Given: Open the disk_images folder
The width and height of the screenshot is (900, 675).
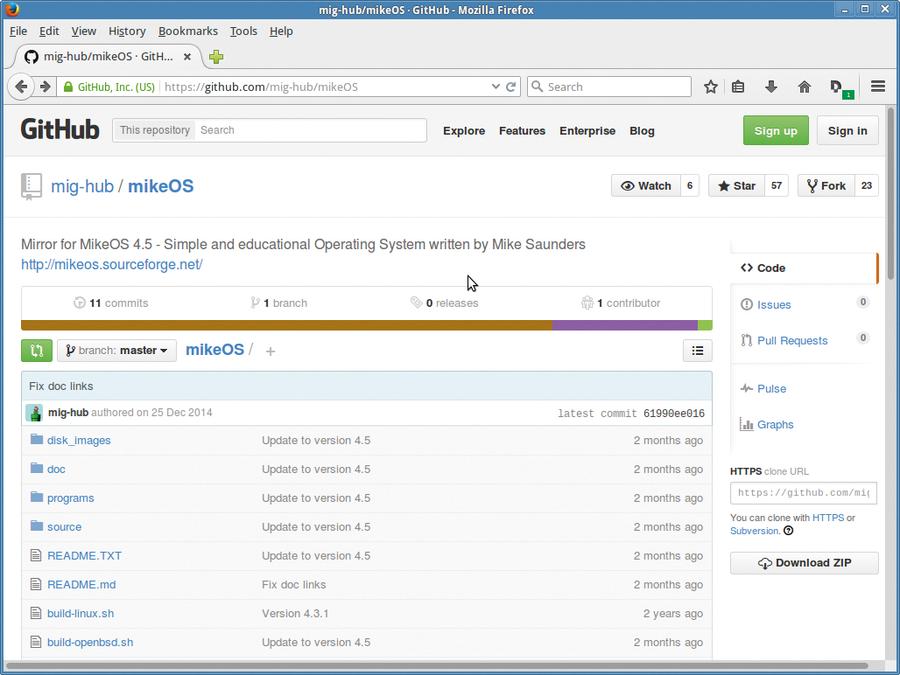Looking at the screenshot, I should [x=79, y=440].
